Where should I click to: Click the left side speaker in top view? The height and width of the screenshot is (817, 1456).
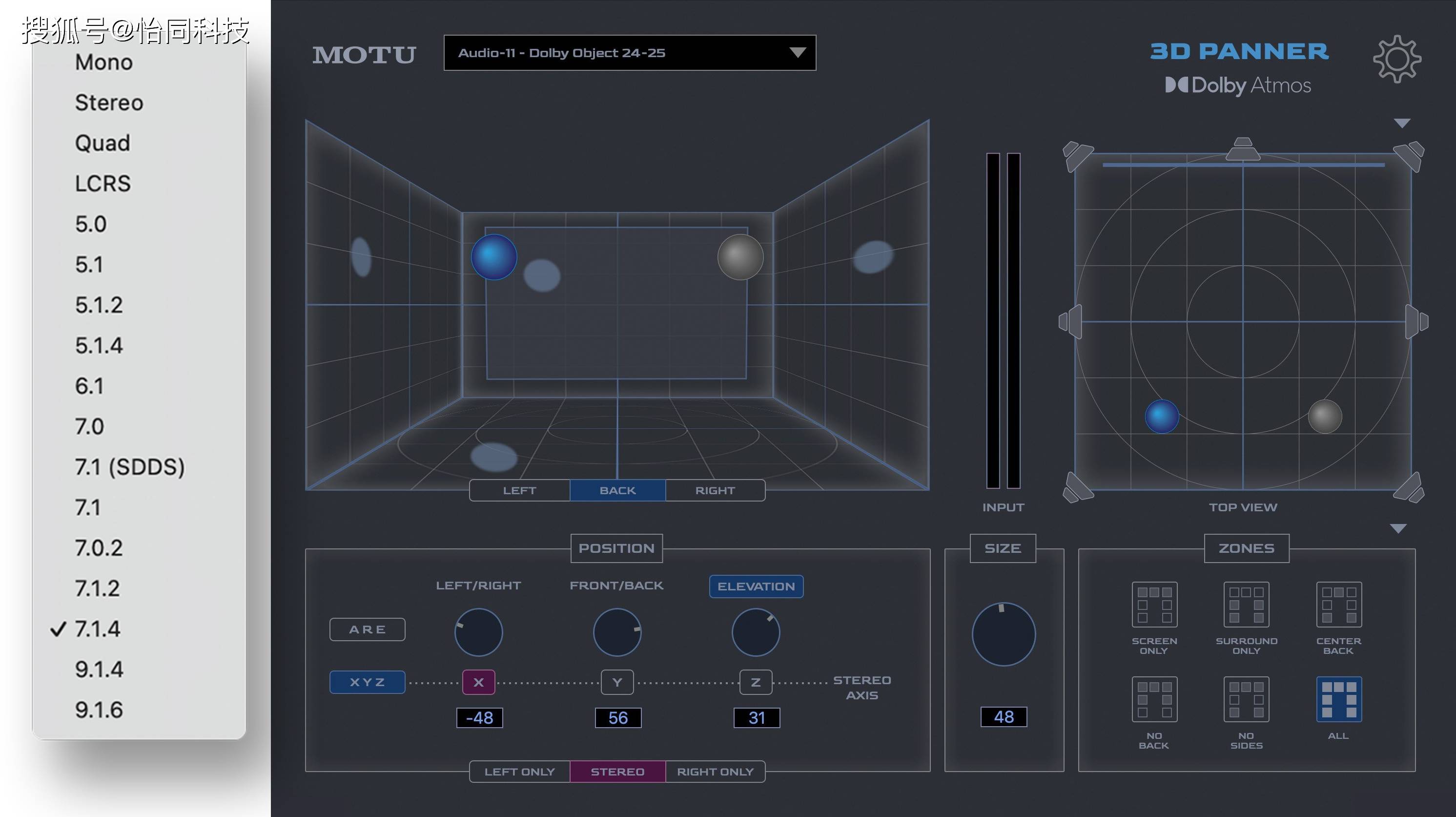pos(1070,322)
